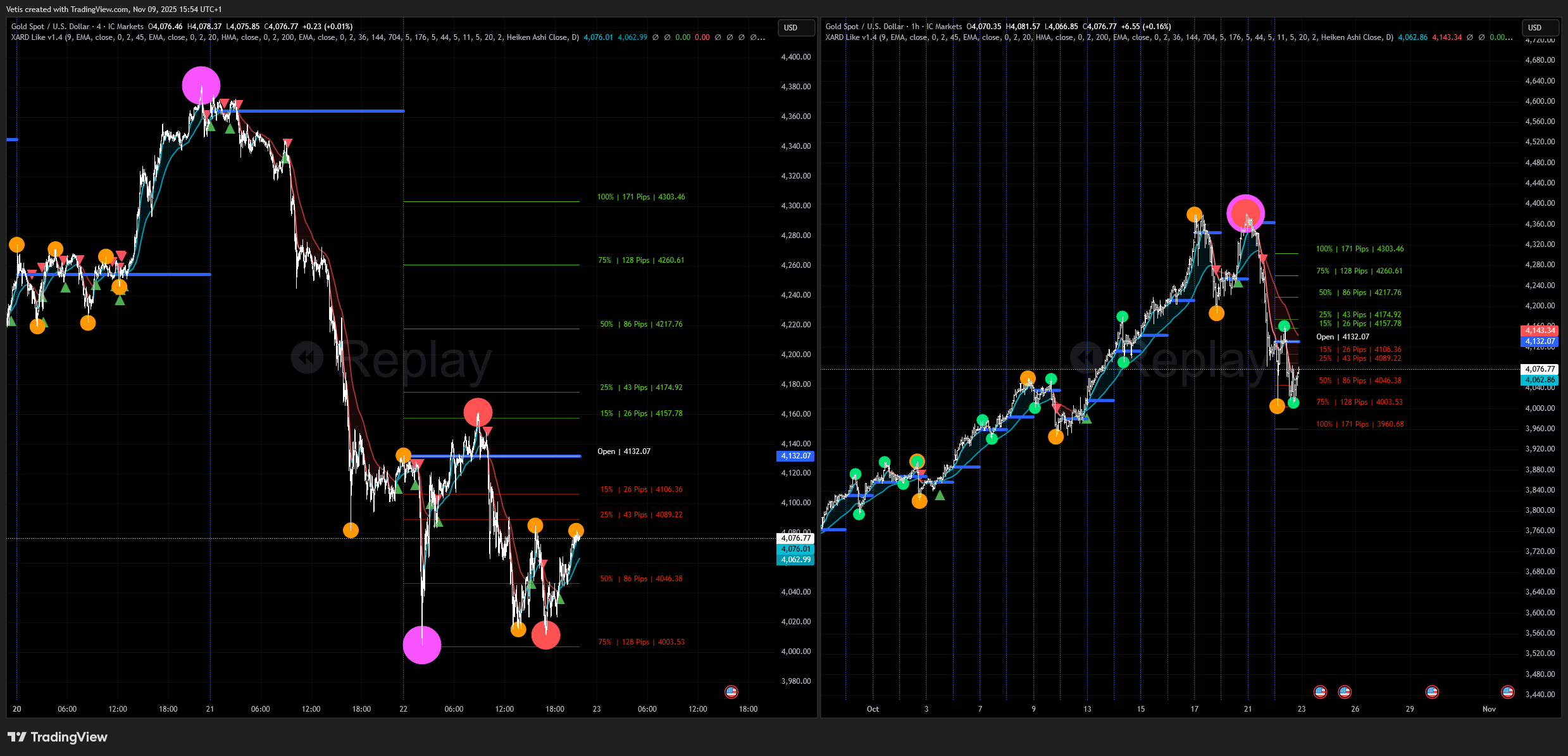Select the Gold Spot 4-minute chart title
This screenshot has height=756, width=1568.
[77, 27]
